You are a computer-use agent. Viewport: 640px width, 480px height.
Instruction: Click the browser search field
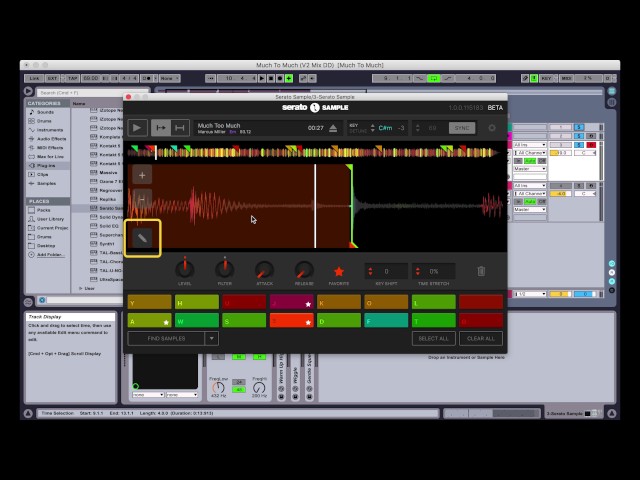pyautogui.click(x=93, y=93)
